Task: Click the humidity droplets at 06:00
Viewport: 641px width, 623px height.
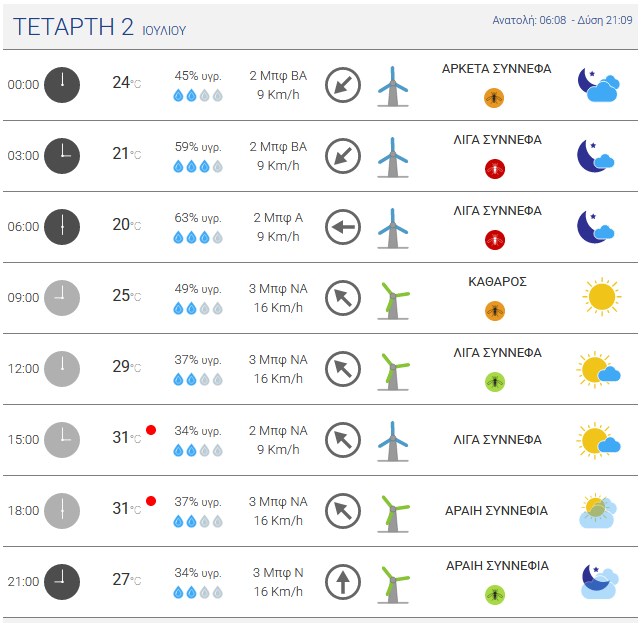Action: pyautogui.click(x=198, y=237)
